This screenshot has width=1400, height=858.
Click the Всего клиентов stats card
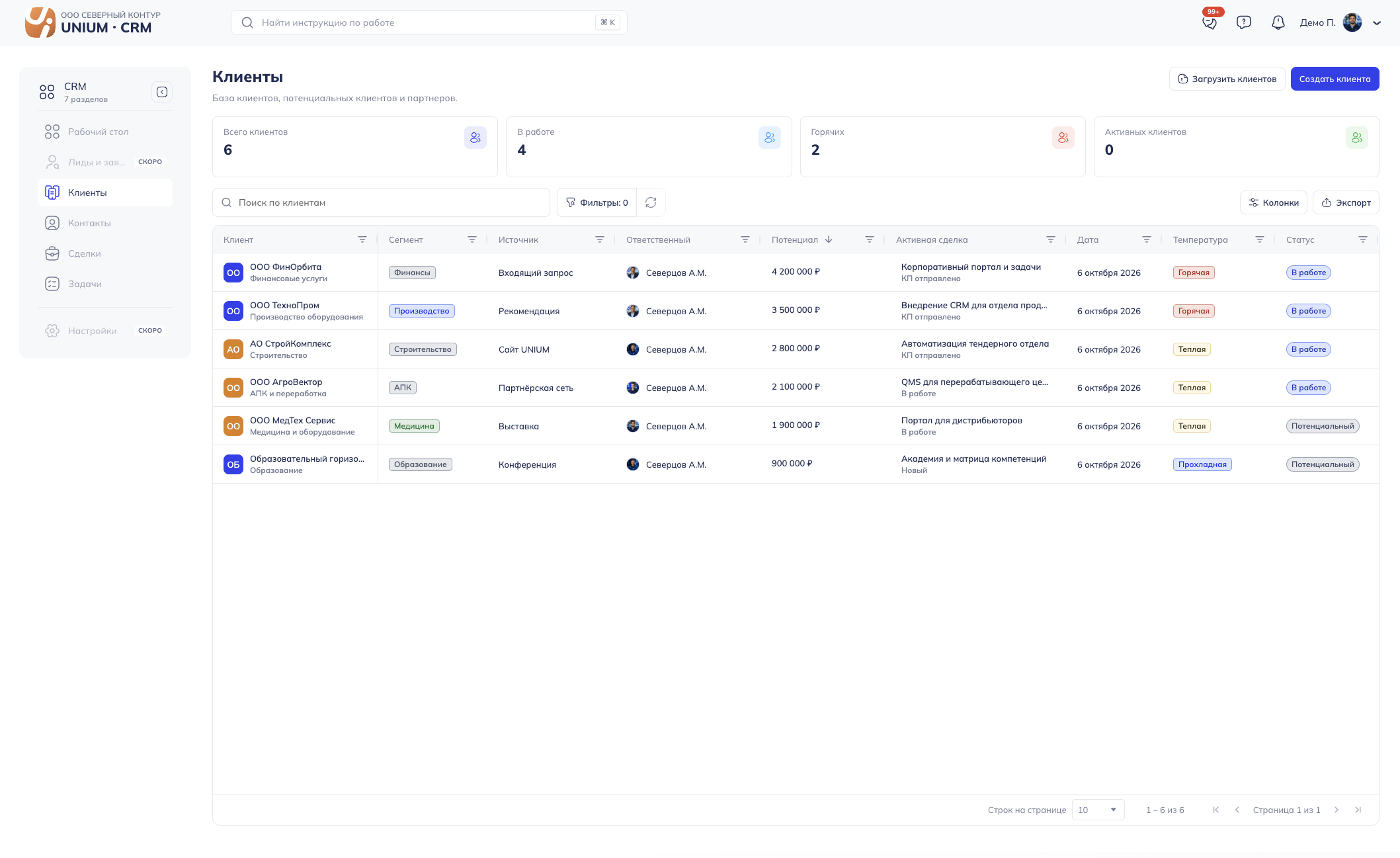[x=355, y=147]
